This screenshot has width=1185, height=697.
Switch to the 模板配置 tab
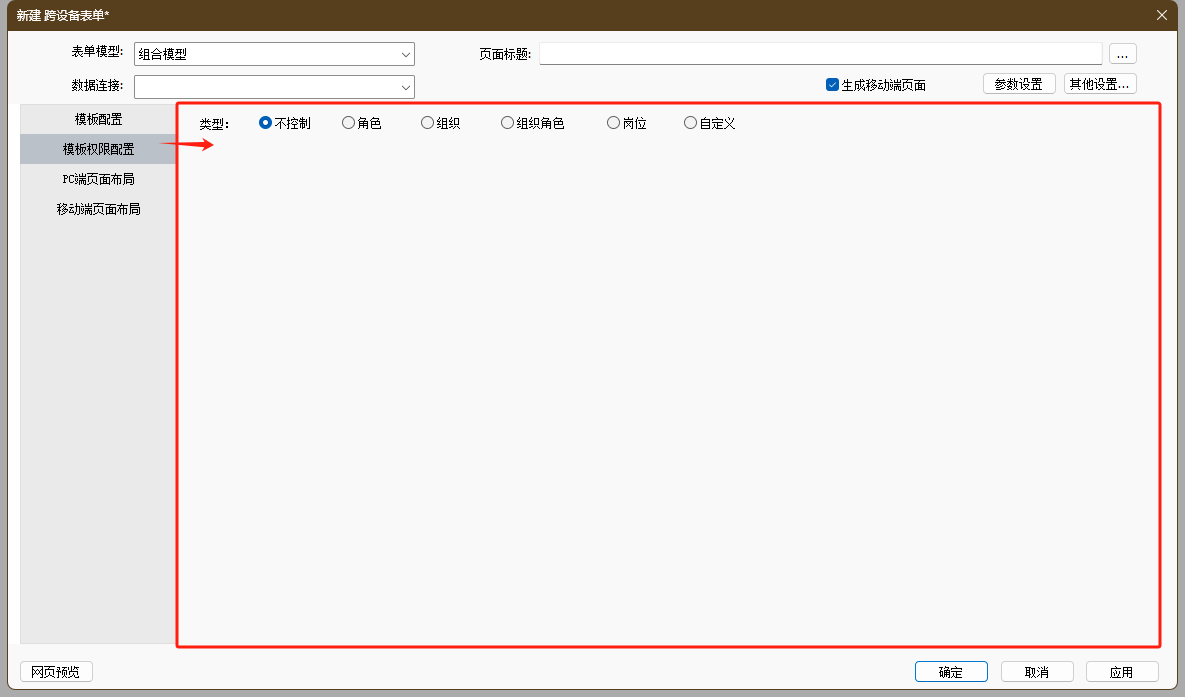coord(98,119)
